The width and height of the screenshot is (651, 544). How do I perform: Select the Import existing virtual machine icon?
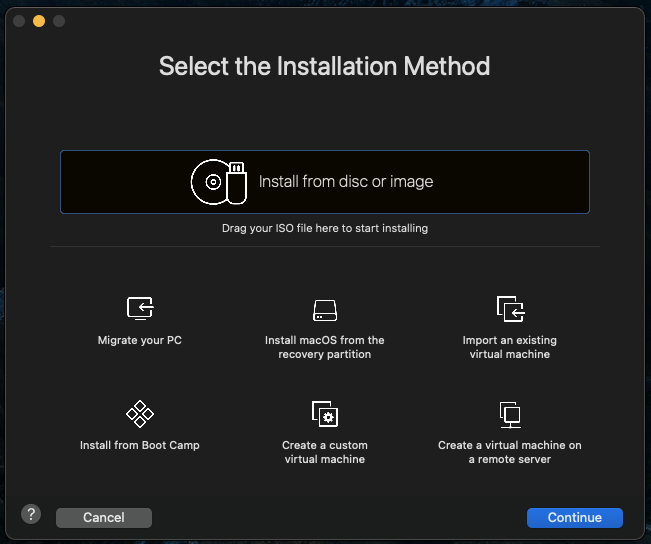tap(510, 309)
